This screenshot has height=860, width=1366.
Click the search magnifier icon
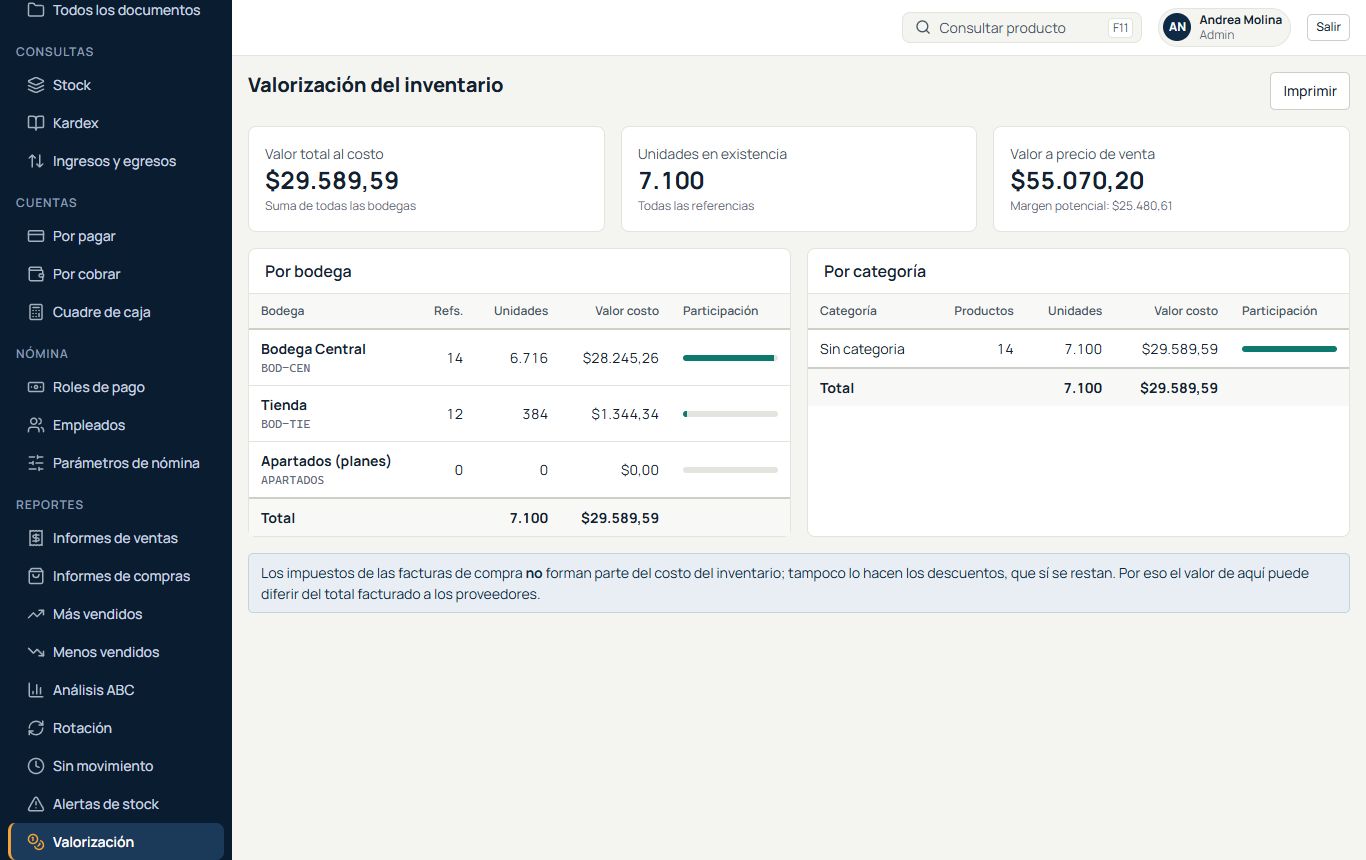(x=923, y=28)
